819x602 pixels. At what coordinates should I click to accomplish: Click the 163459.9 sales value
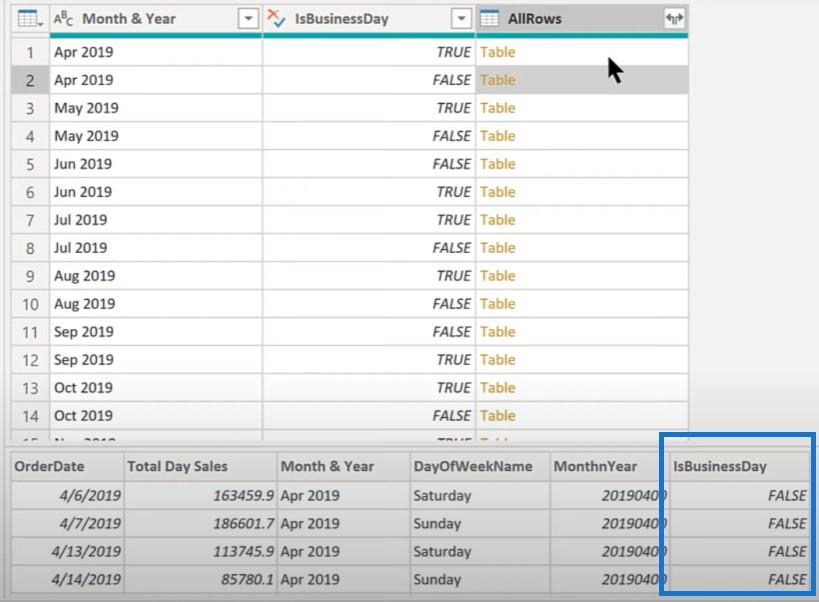pos(243,495)
